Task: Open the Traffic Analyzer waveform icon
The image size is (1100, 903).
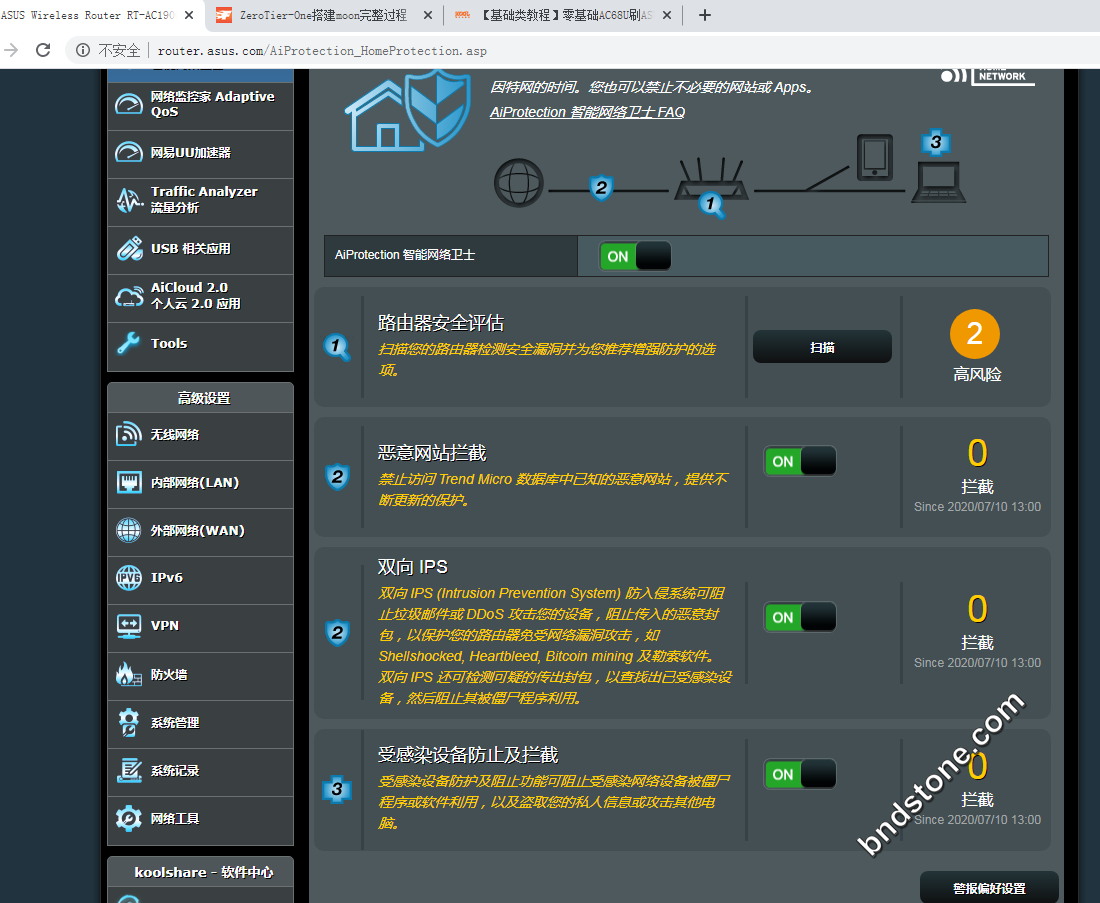Action: pyautogui.click(x=129, y=200)
